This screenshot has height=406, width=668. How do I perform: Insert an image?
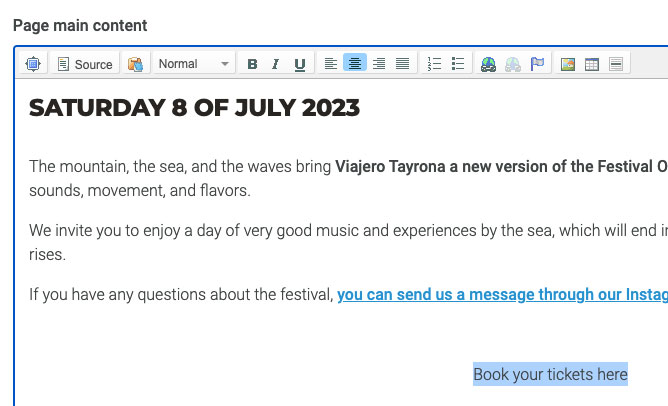point(568,64)
